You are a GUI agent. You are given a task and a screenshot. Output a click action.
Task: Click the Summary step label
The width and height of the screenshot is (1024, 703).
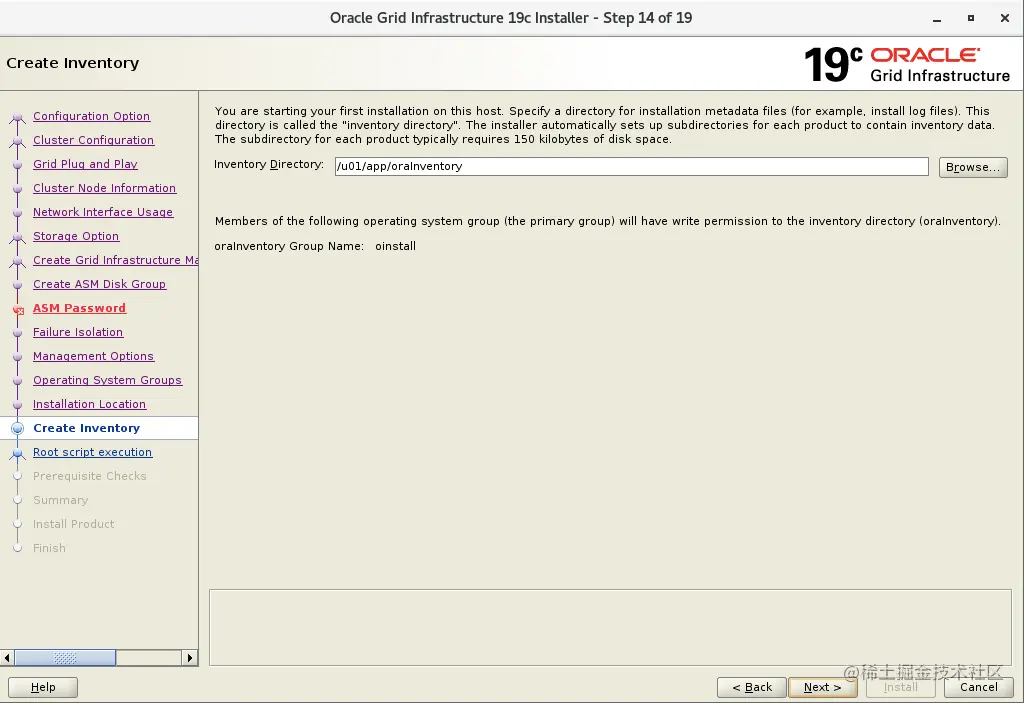61,500
